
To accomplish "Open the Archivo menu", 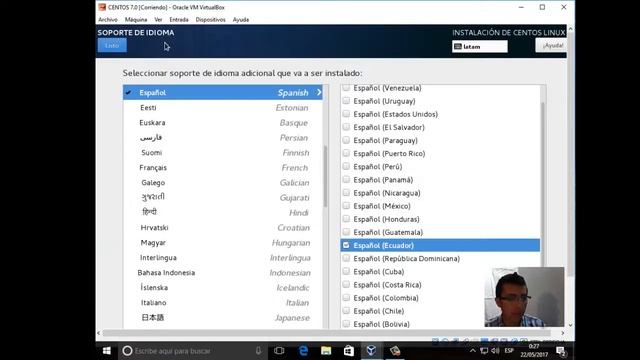I will click(108, 20).
